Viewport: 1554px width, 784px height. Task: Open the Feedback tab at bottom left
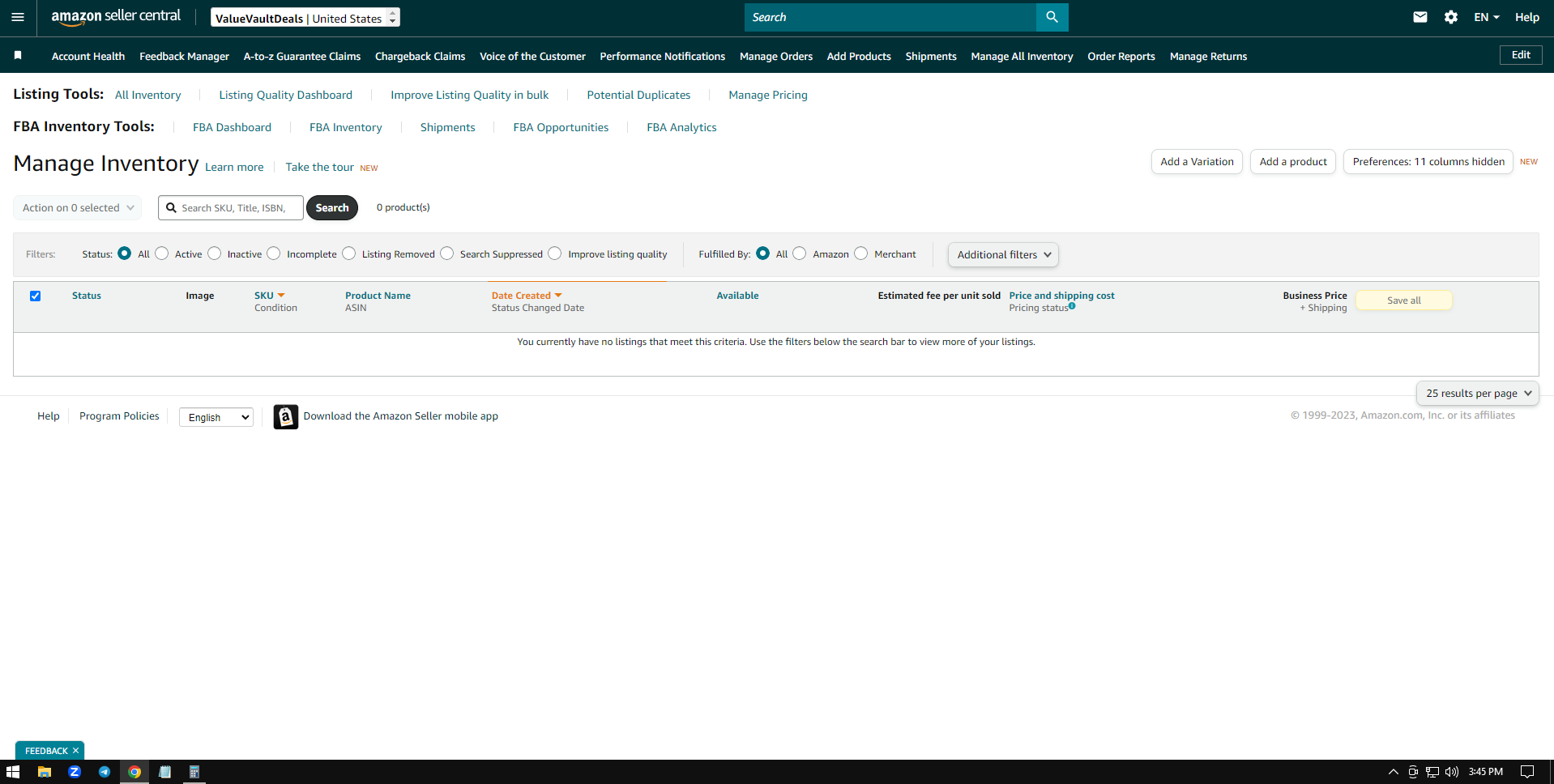tap(46, 751)
